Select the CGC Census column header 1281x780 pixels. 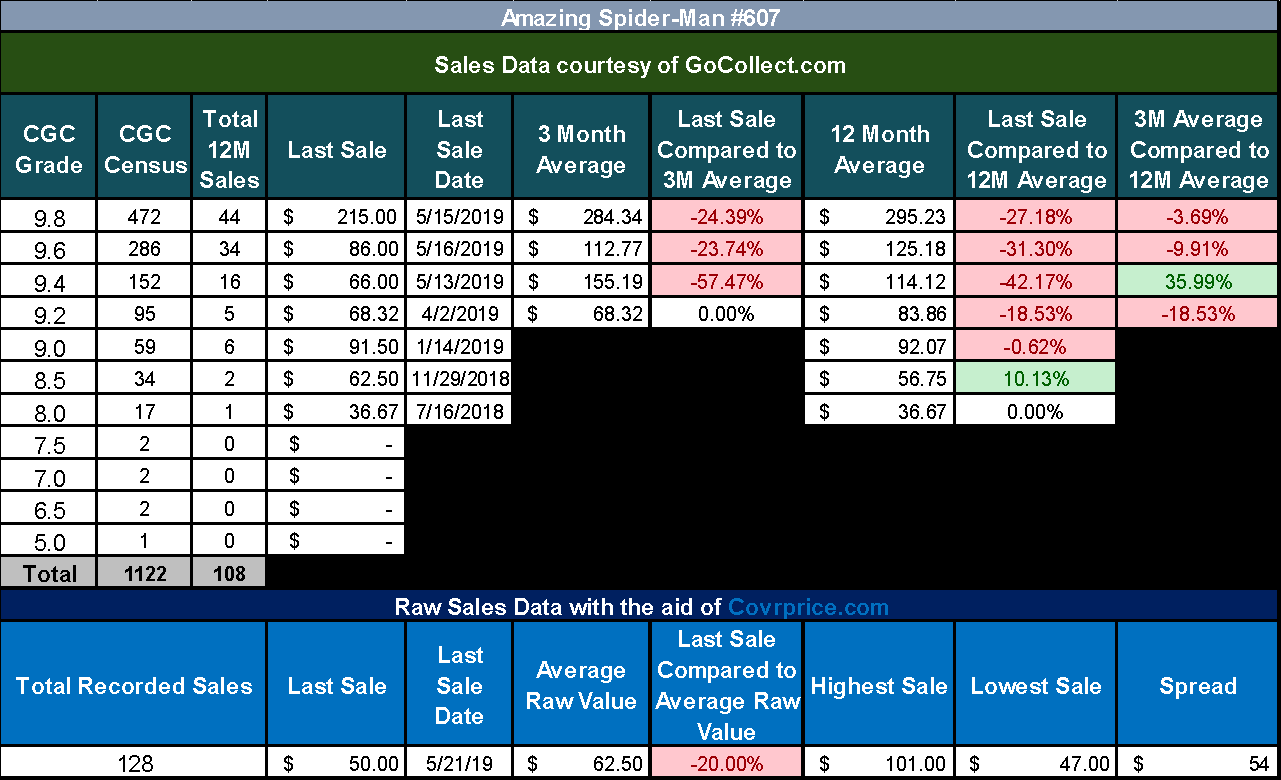pos(145,149)
